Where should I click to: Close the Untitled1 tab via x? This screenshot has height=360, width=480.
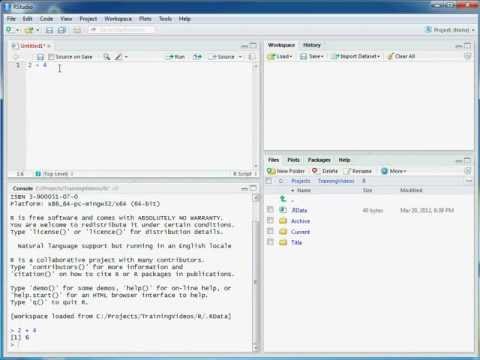tap(49, 46)
